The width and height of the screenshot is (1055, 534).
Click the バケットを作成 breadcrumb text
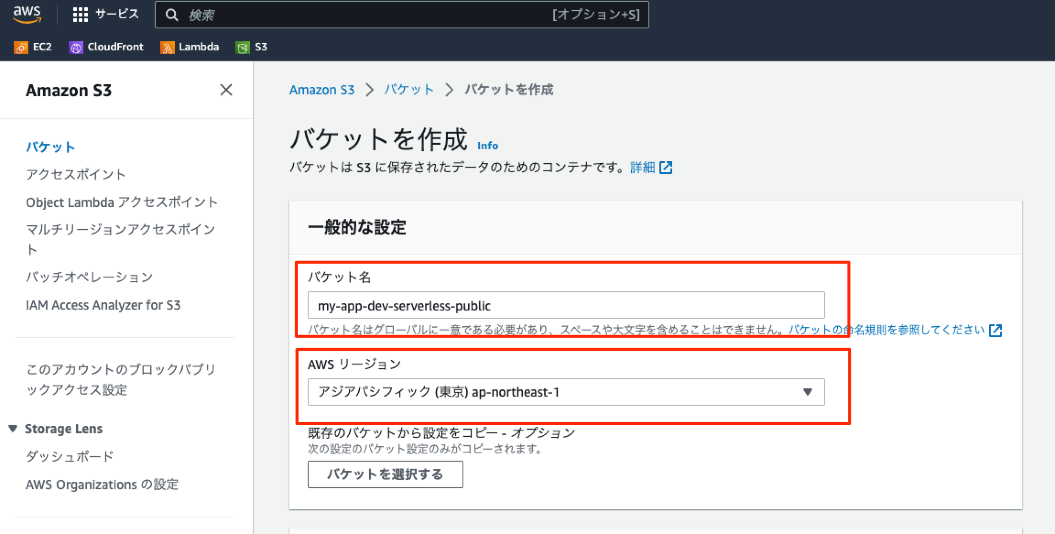(509, 89)
